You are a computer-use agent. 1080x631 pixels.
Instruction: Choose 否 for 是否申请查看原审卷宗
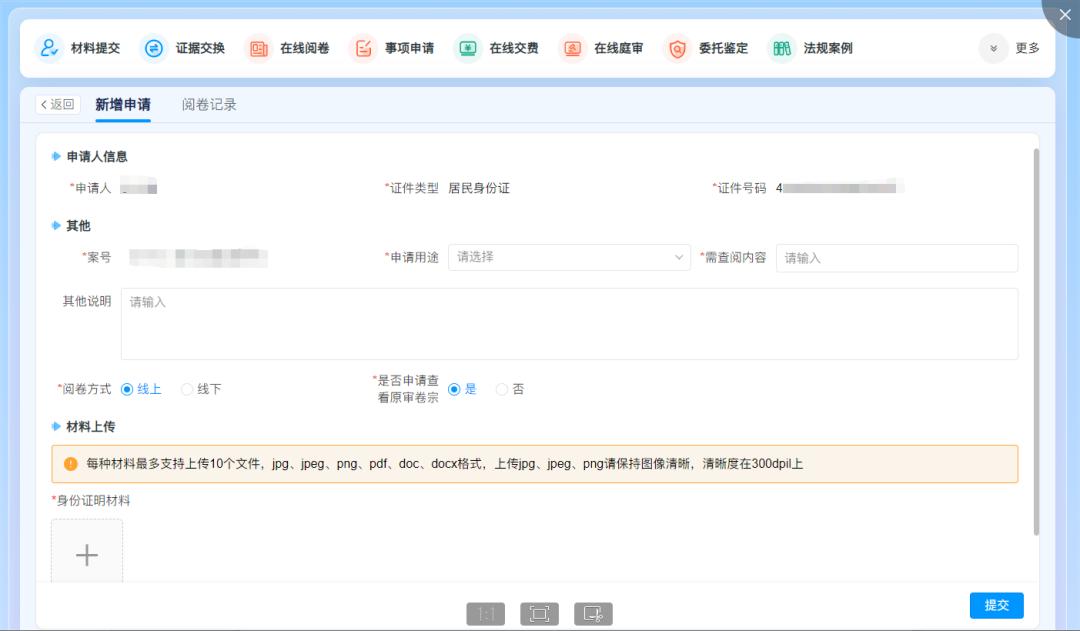502,389
